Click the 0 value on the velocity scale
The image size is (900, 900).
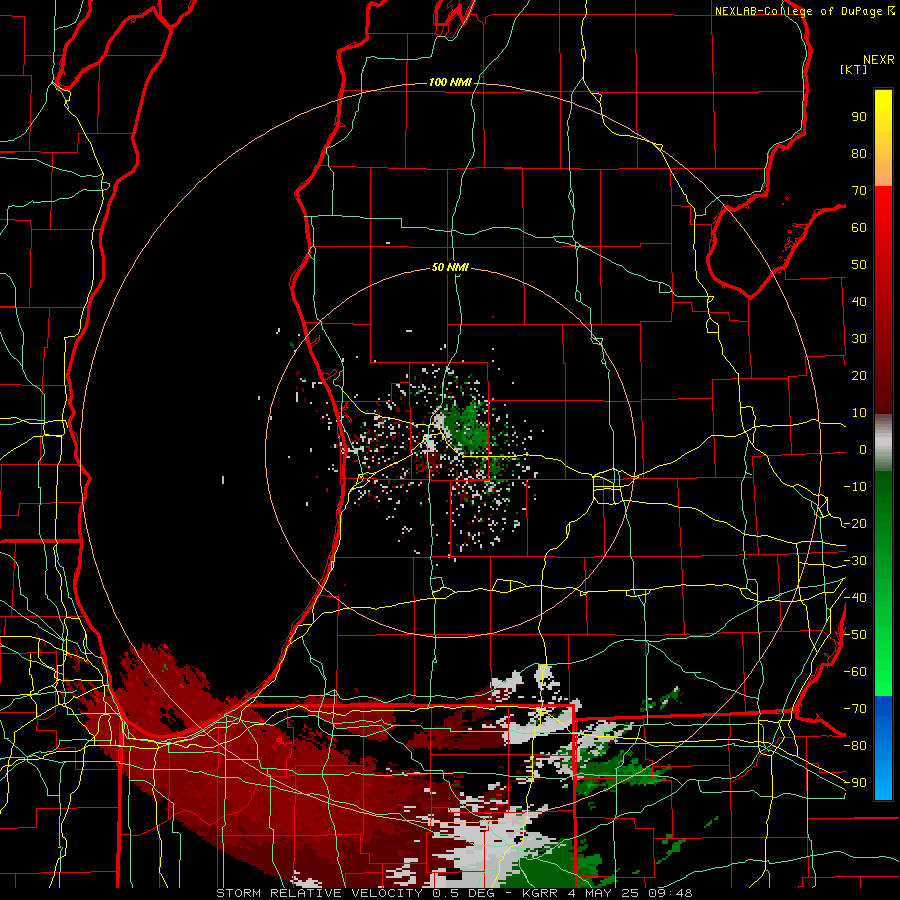(x=863, y=450)
